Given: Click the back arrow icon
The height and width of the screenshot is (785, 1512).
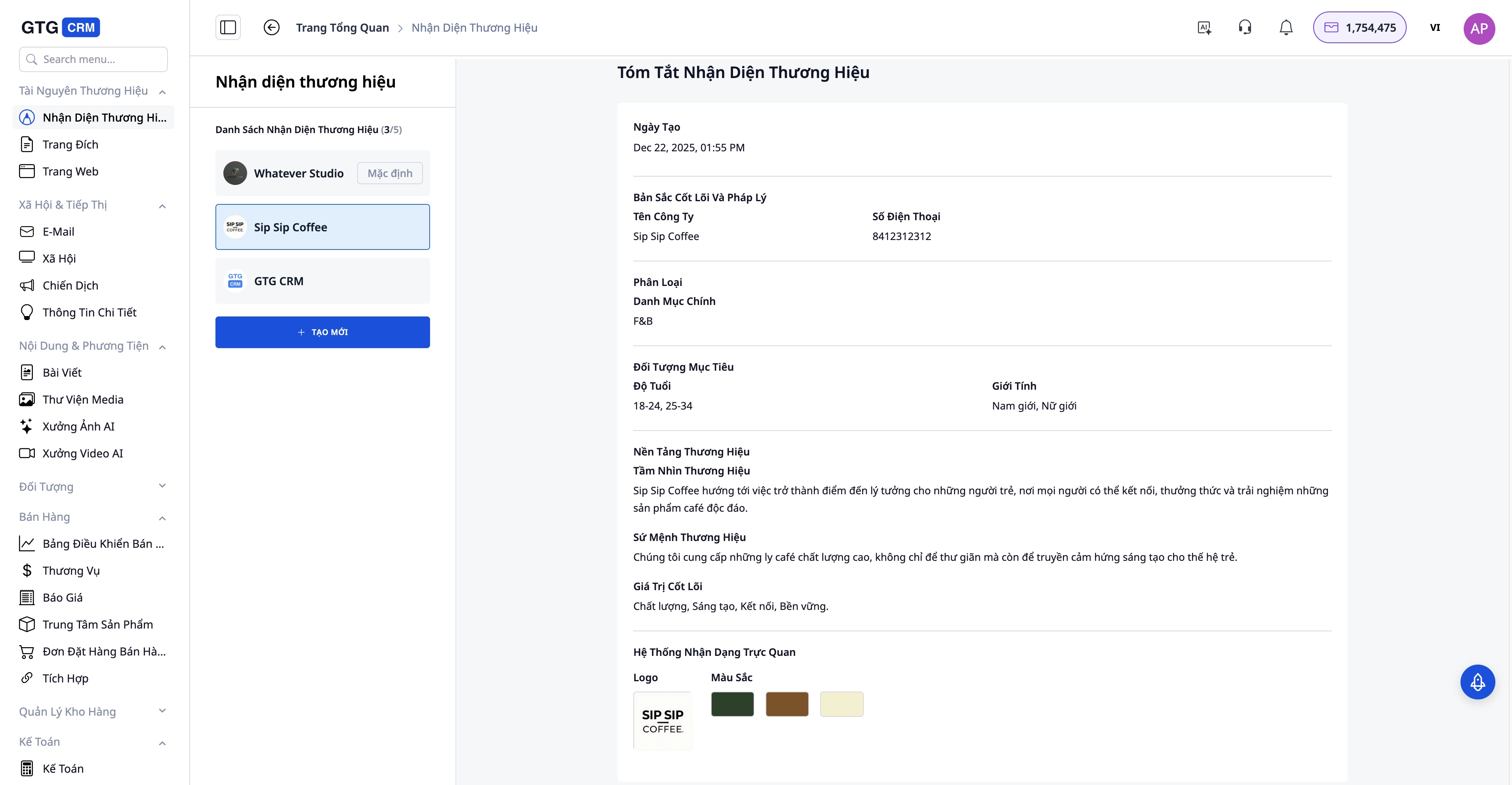Looking at the screenshot, I should click(271, 28).
